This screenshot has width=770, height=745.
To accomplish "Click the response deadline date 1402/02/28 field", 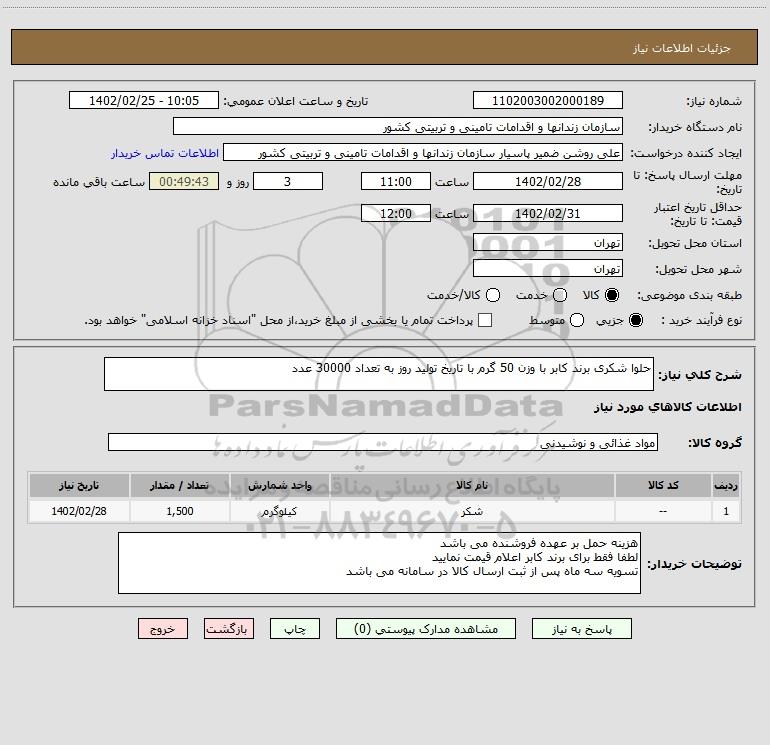I will tap(548, 181).
